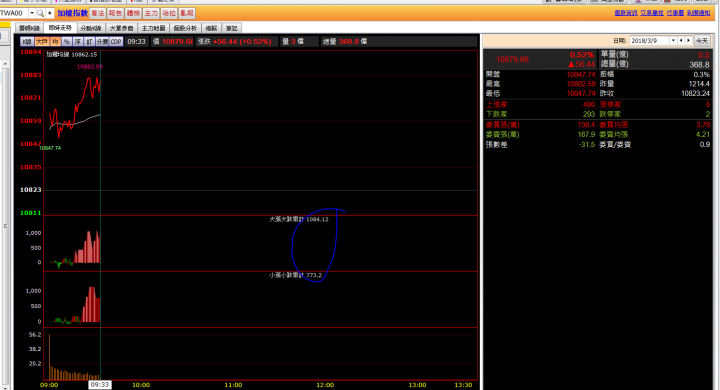Switch to the 筆記 tab
720x390 pixels.
click(x=232, y=28)
